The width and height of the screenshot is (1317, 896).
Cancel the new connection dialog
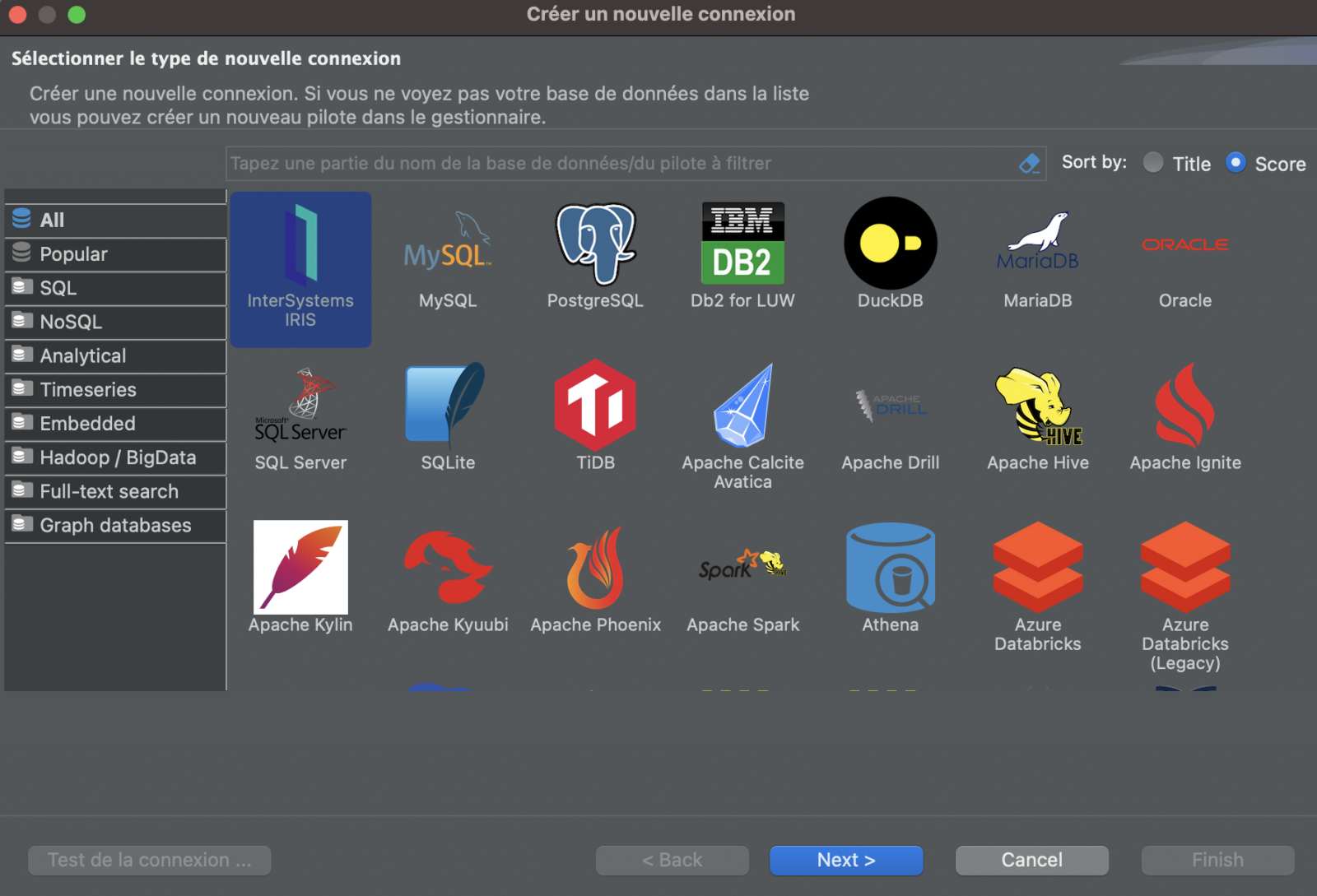click(1031, 860)
